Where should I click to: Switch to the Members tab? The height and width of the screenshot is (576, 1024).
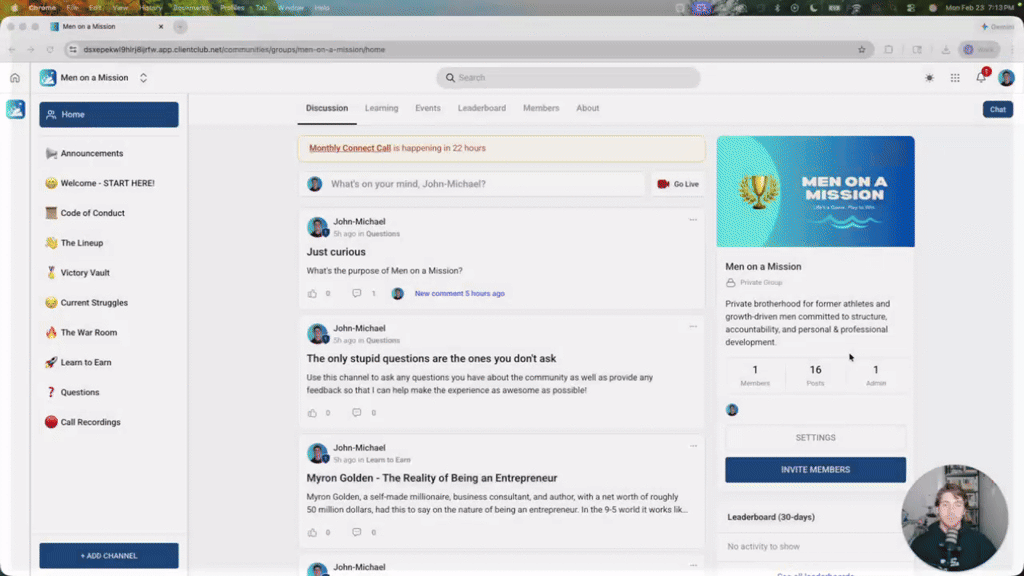click(541, 108)
